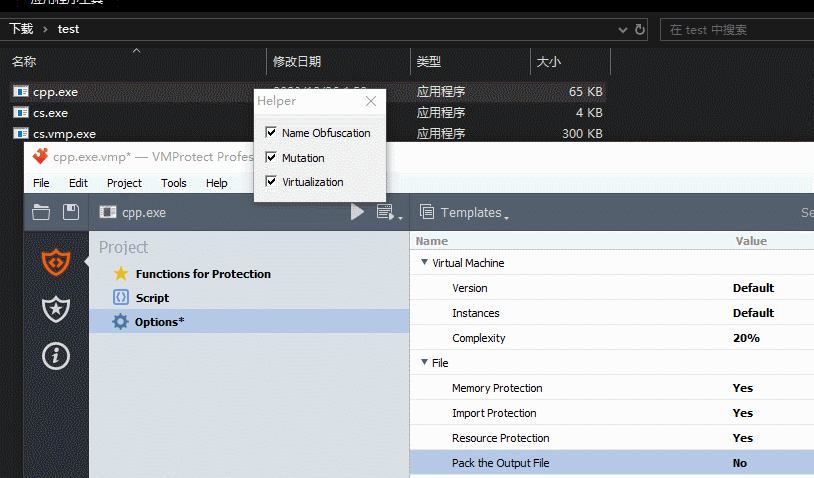Select Functions for Protection tree item
The width and height of the screenshot is (814, 478).
pos(203,274)
